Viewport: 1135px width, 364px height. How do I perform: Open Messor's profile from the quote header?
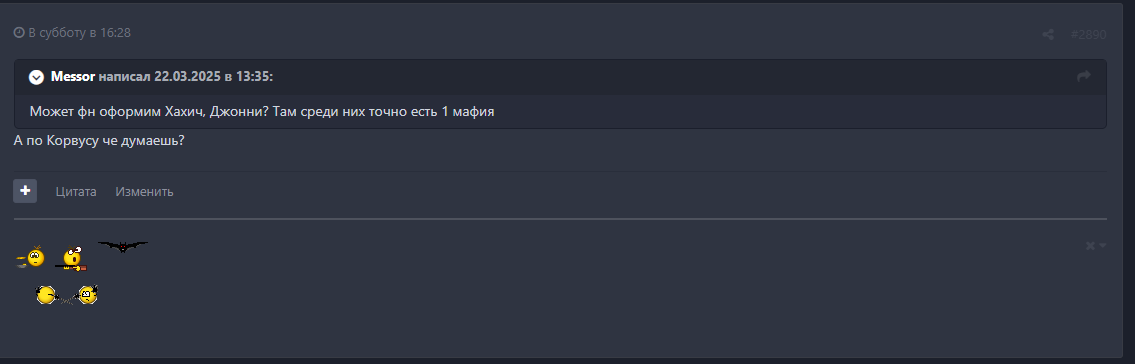pyautogui.click(x=73, y=77)
